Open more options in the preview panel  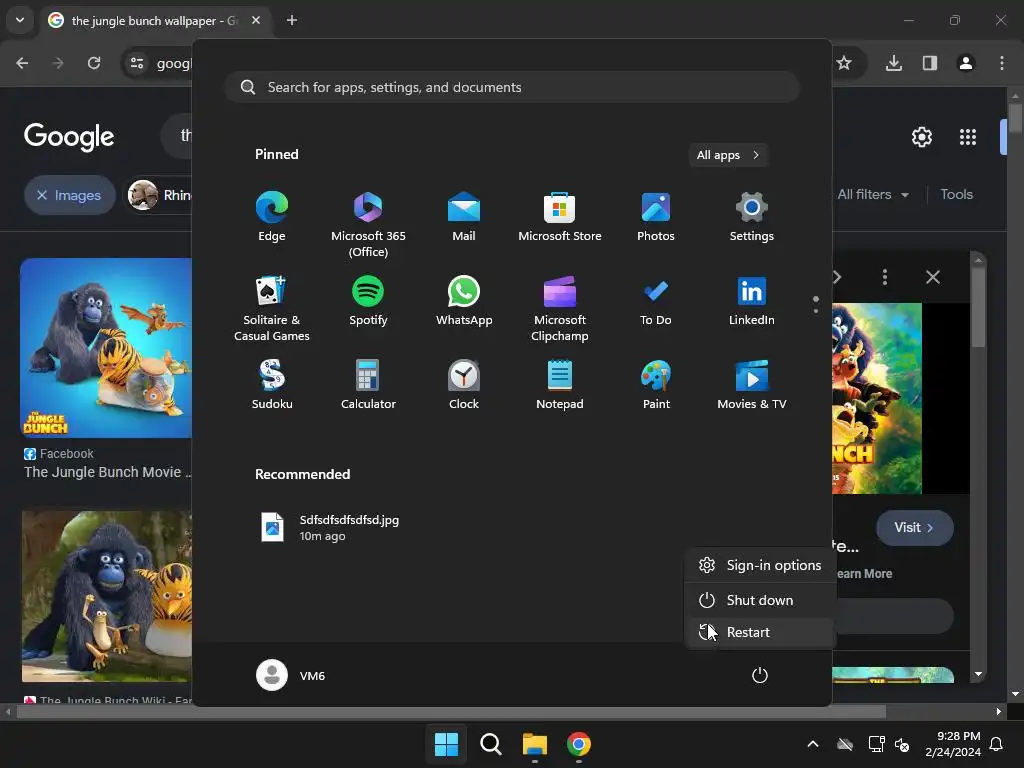click(x=885, y=277)
